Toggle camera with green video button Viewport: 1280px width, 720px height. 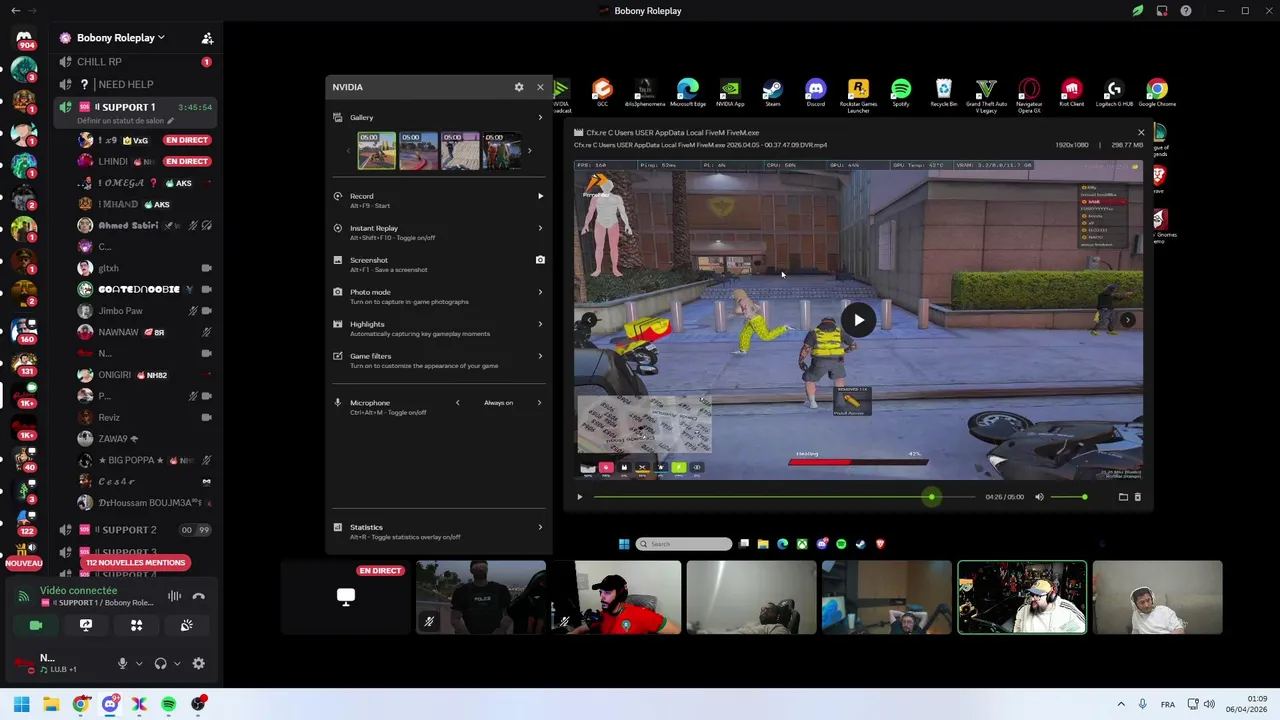click(36, 625)
